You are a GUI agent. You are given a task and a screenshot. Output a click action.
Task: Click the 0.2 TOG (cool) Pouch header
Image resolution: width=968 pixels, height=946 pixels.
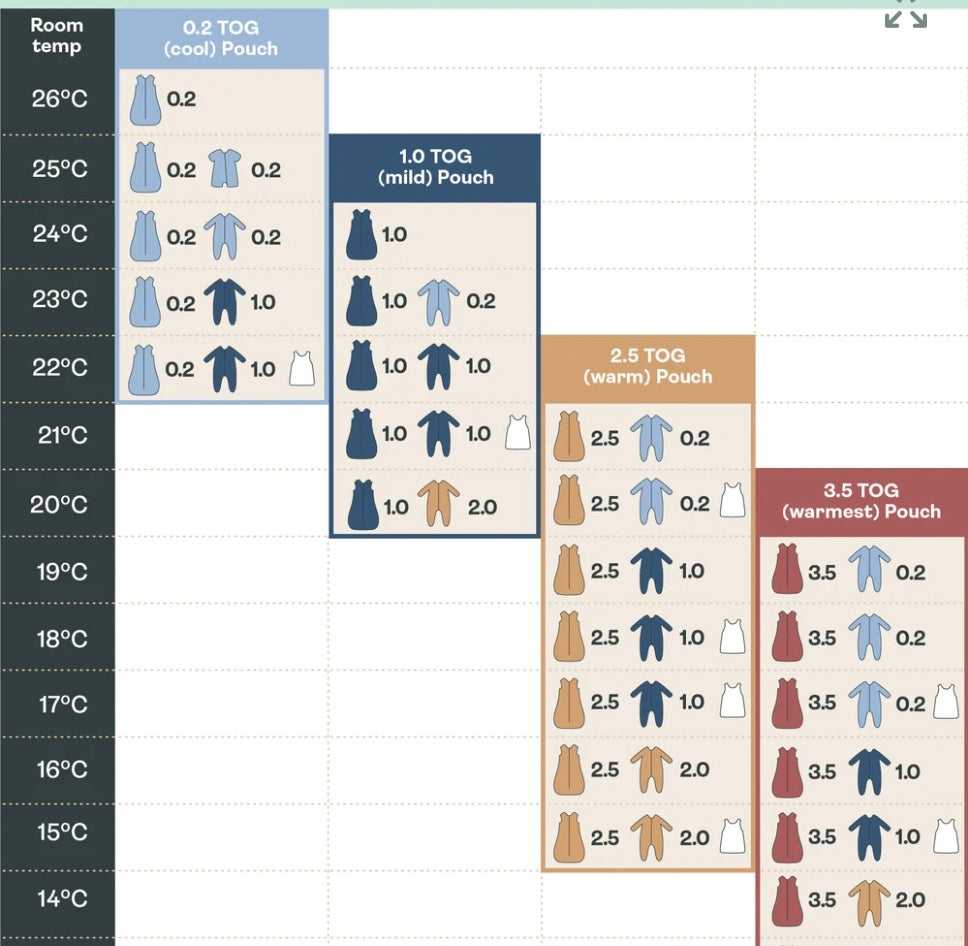(221, 38)
